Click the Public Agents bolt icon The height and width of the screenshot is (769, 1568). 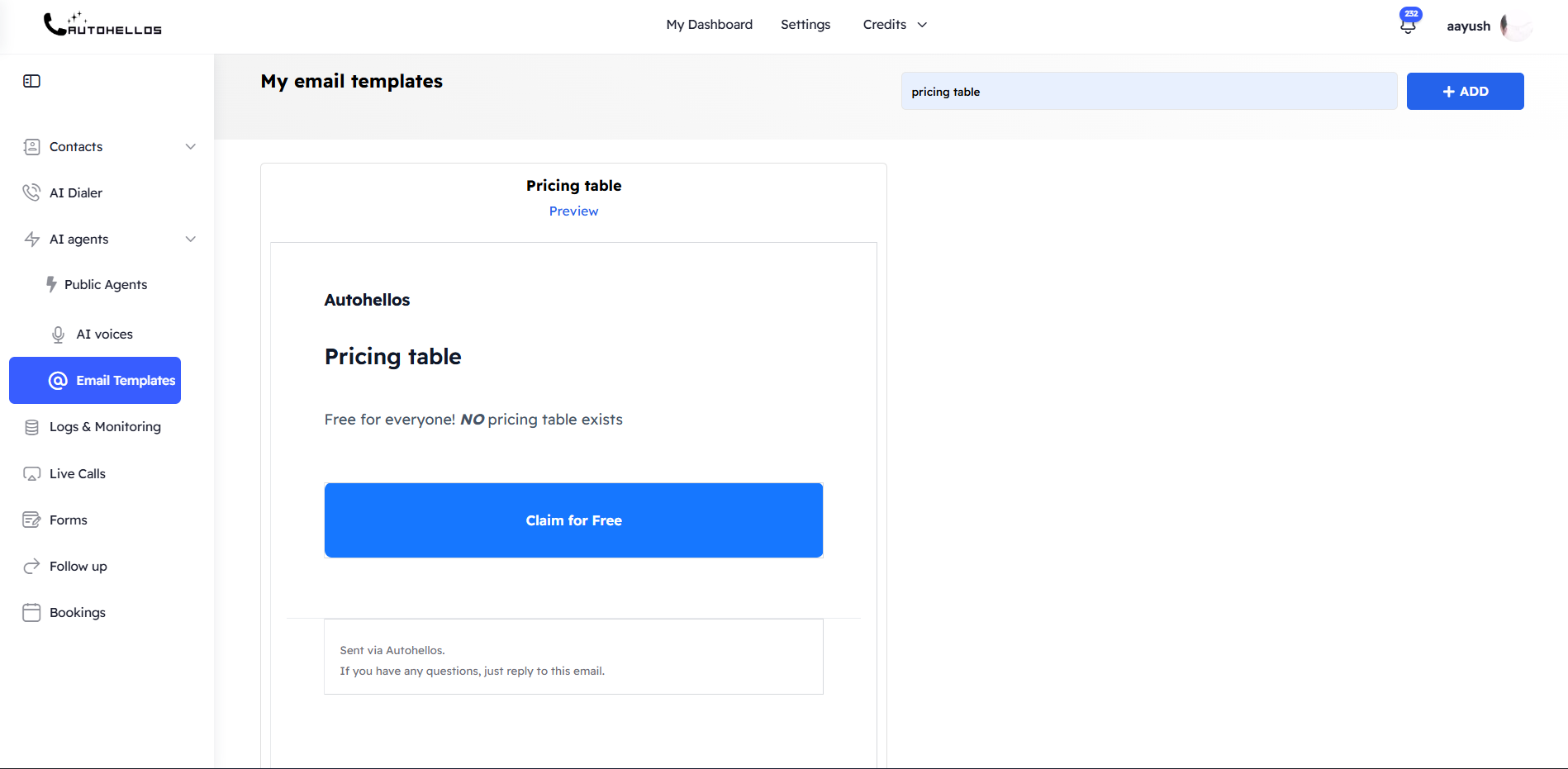click(51, 284)
